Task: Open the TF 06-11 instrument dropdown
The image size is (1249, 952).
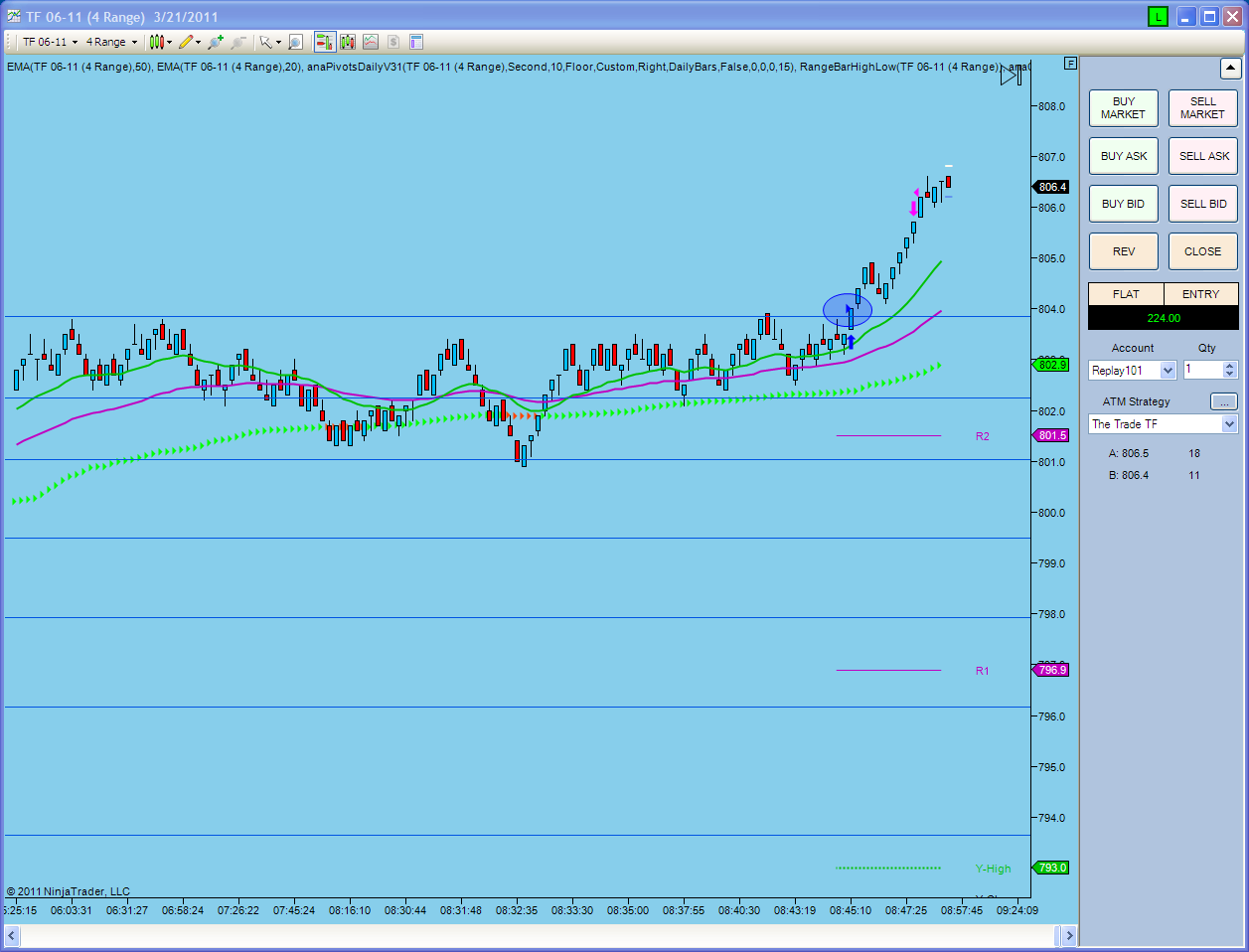Action: [50, 42]
